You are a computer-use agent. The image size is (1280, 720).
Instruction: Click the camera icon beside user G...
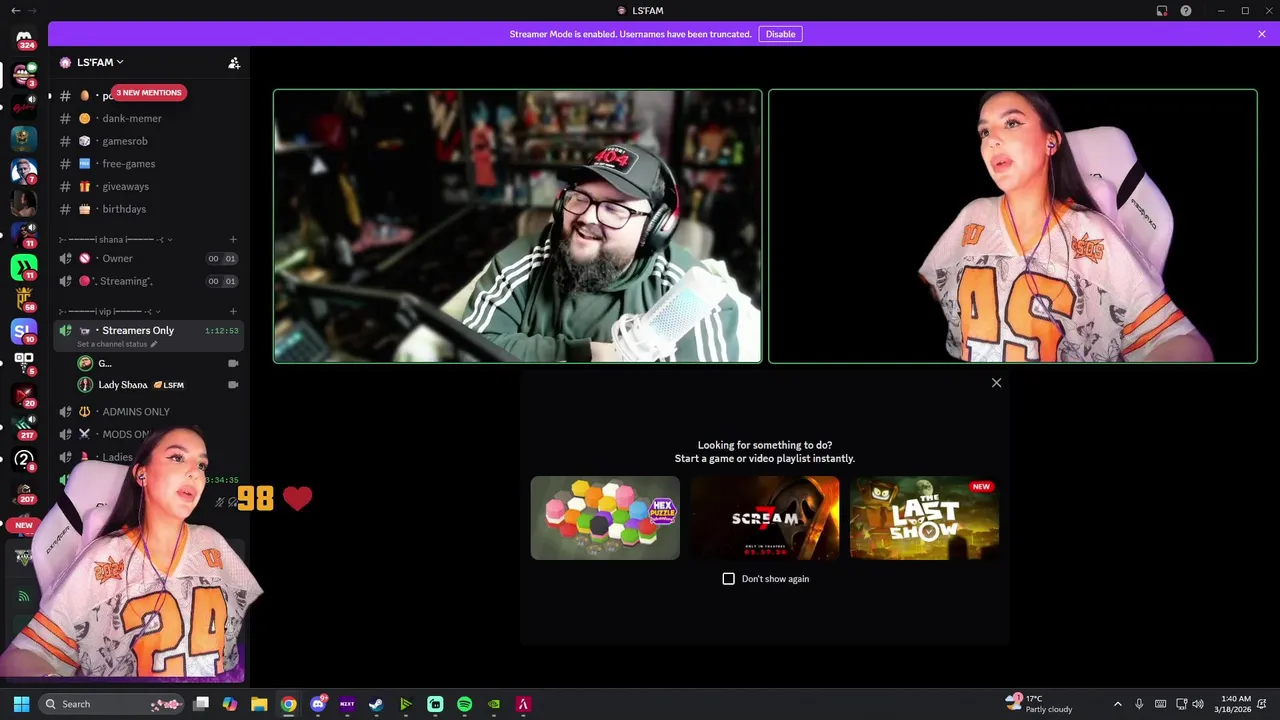[233, 363]
